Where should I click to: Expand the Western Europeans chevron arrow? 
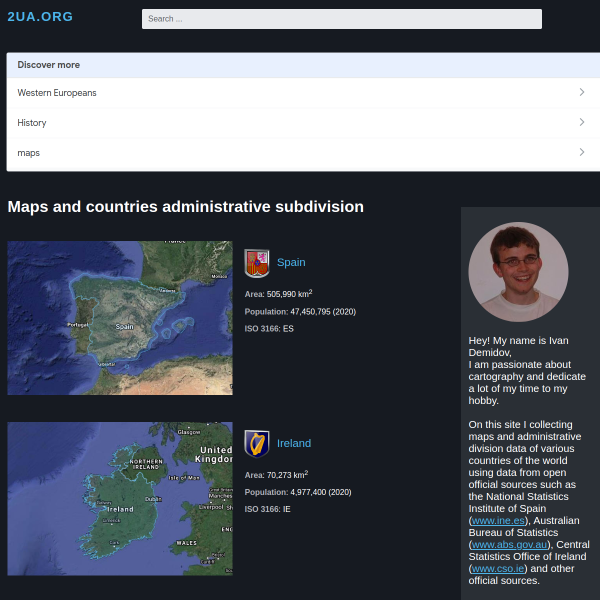tap(582, 92)
